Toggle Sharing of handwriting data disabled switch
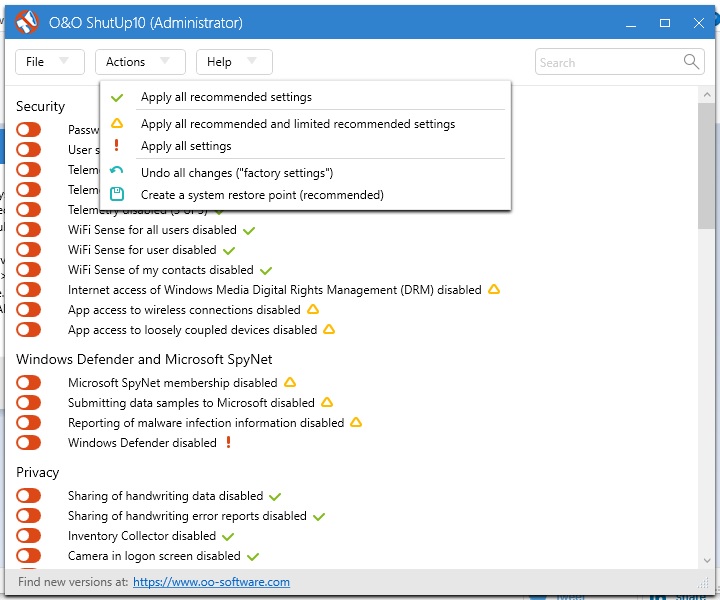This screenshot has width=720, height=600. coord(28,496)
